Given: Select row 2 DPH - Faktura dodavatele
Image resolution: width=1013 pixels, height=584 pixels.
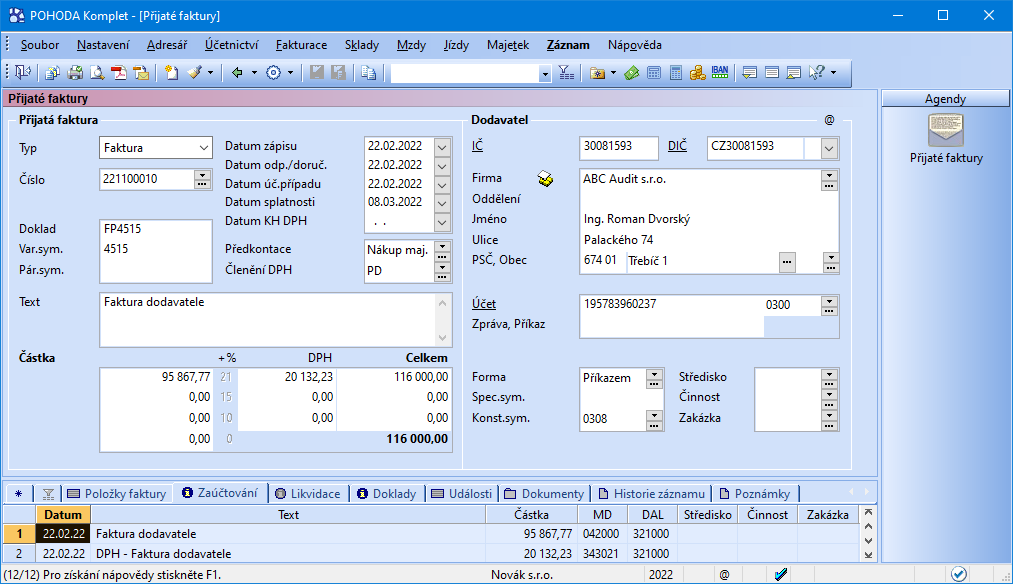Looking at the screenshot, I should [x=432, y=554].
